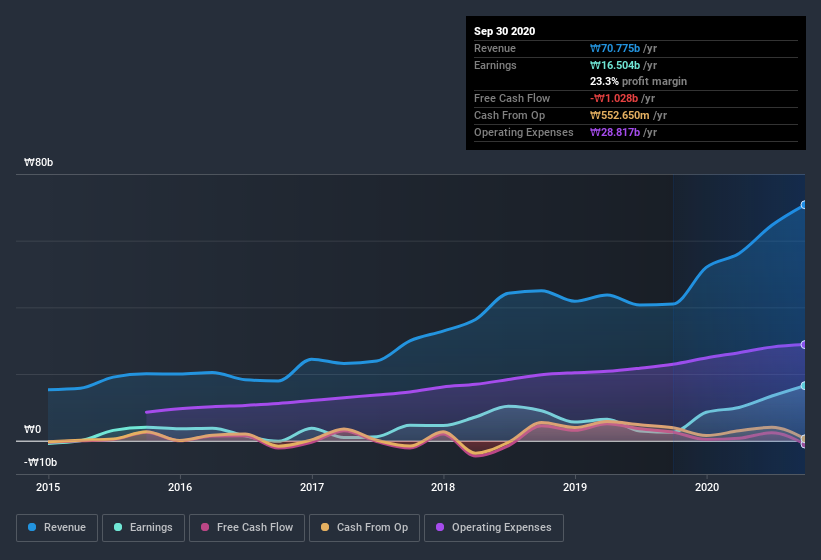
Task: Click the 2019 x-axis label
Action: point(575,487)
